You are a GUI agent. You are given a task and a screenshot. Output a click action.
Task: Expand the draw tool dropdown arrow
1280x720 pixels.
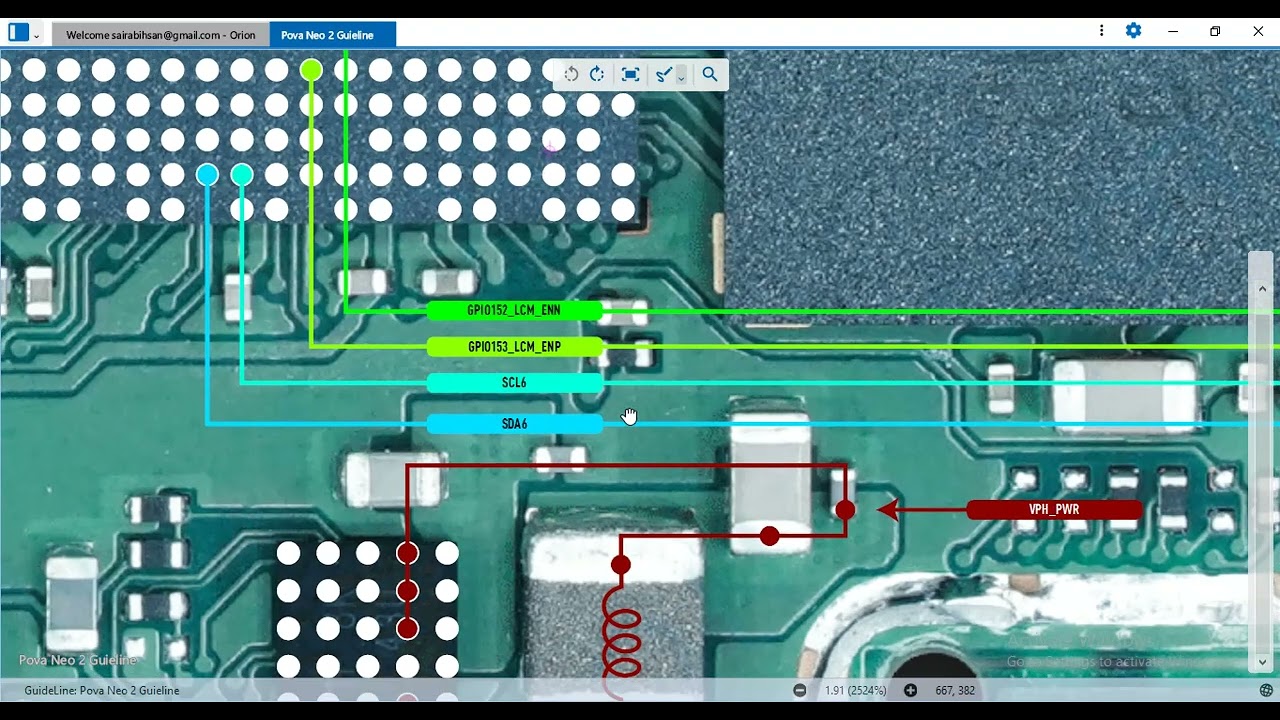(x=682, y=76)
